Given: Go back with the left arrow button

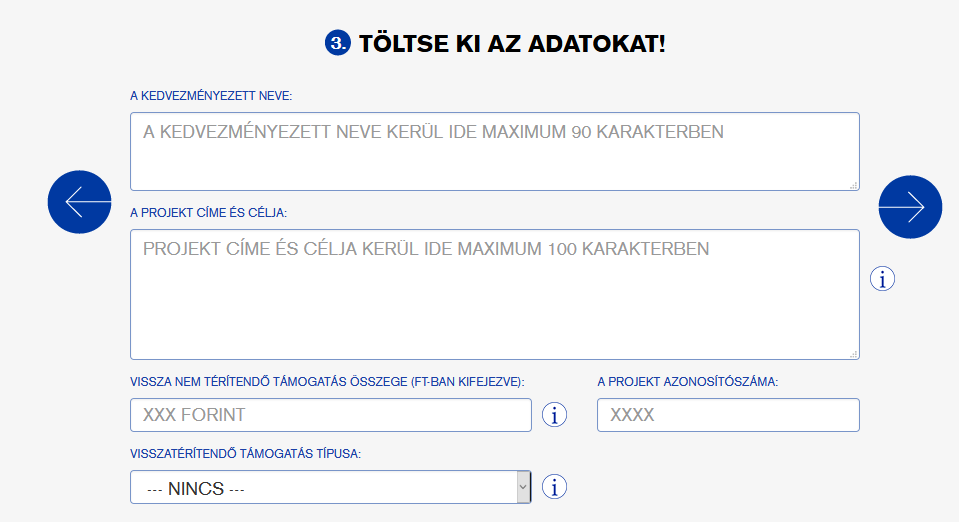Looking at the screenshot, I should [x=80, y=201].
